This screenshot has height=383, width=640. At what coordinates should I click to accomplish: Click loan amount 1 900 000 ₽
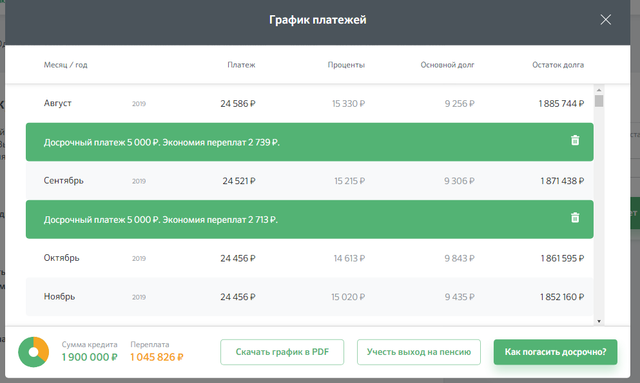(x=89, y=357)
